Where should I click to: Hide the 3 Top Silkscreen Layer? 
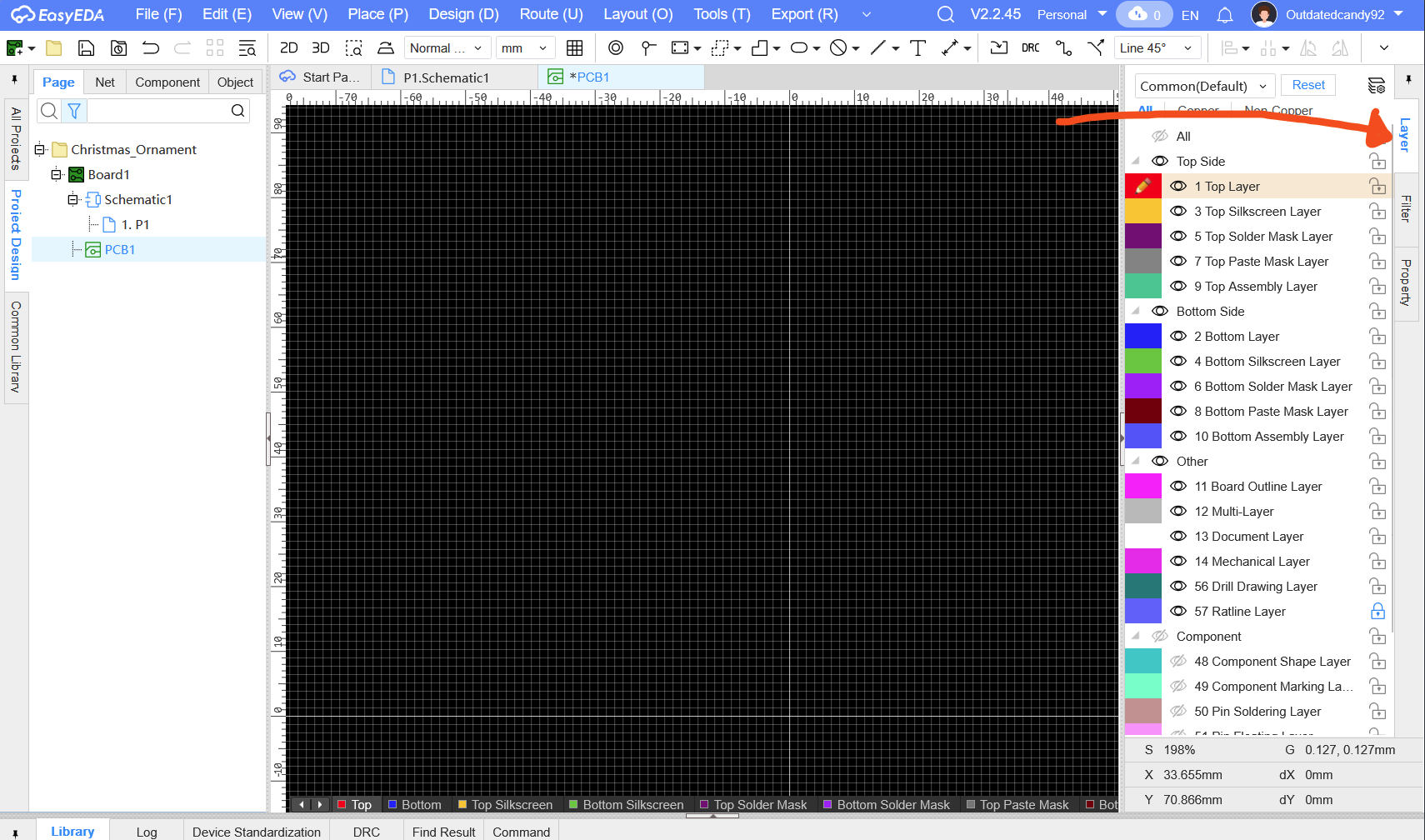[1178, 212]
